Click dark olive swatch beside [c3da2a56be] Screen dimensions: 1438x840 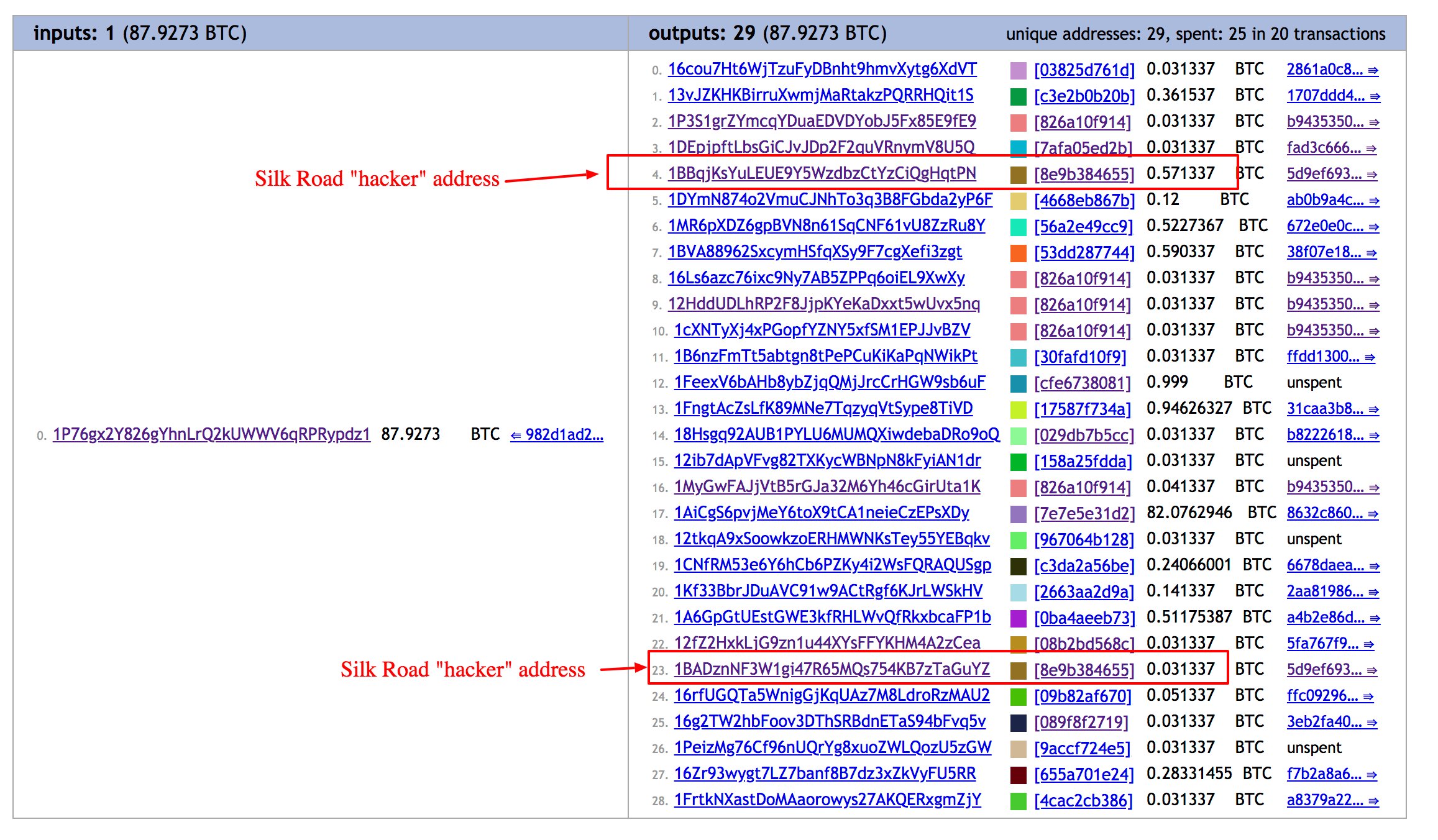click(1019, 567)
